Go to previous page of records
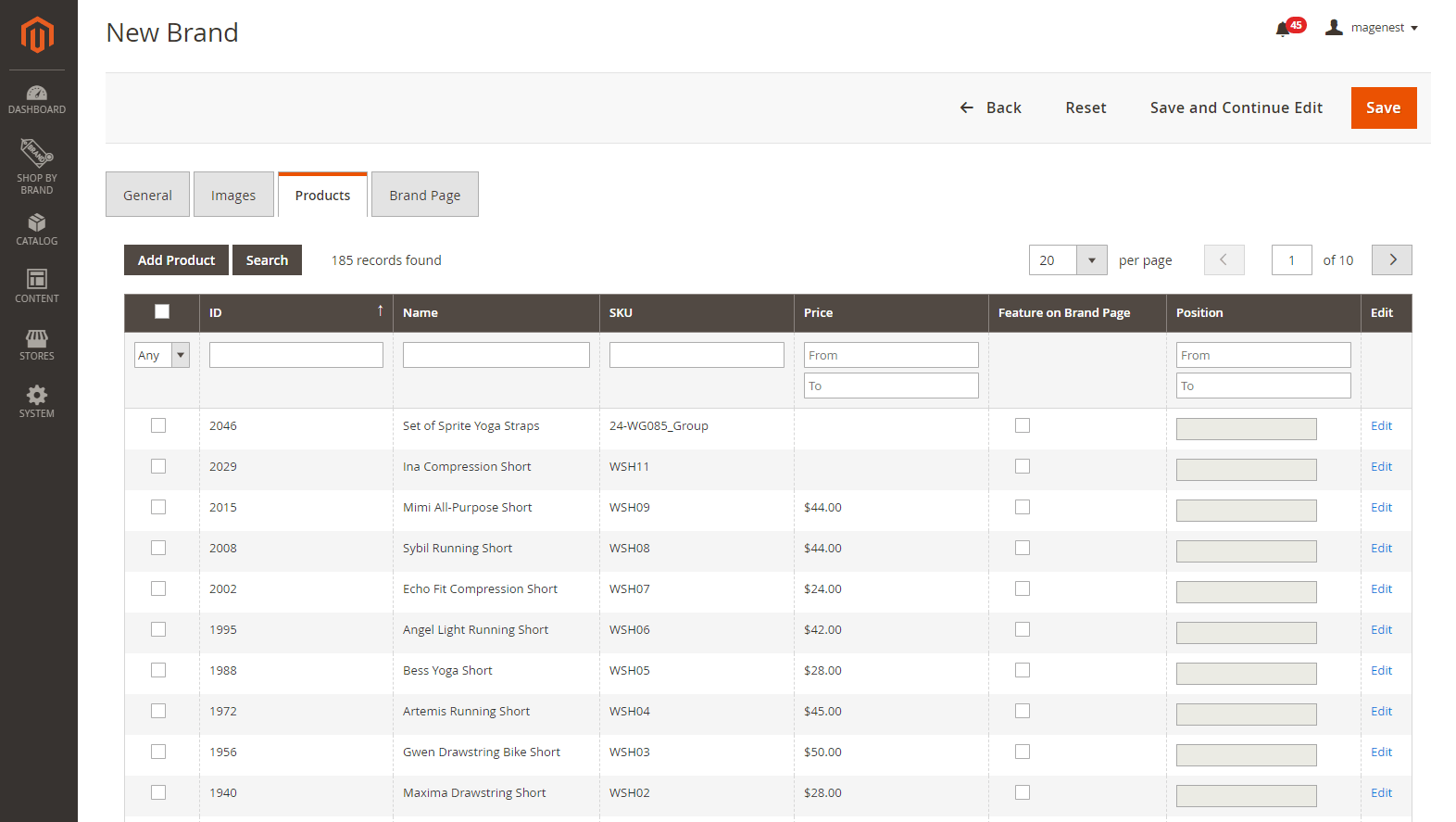Screen dimensions: 1456x822 1224,260
